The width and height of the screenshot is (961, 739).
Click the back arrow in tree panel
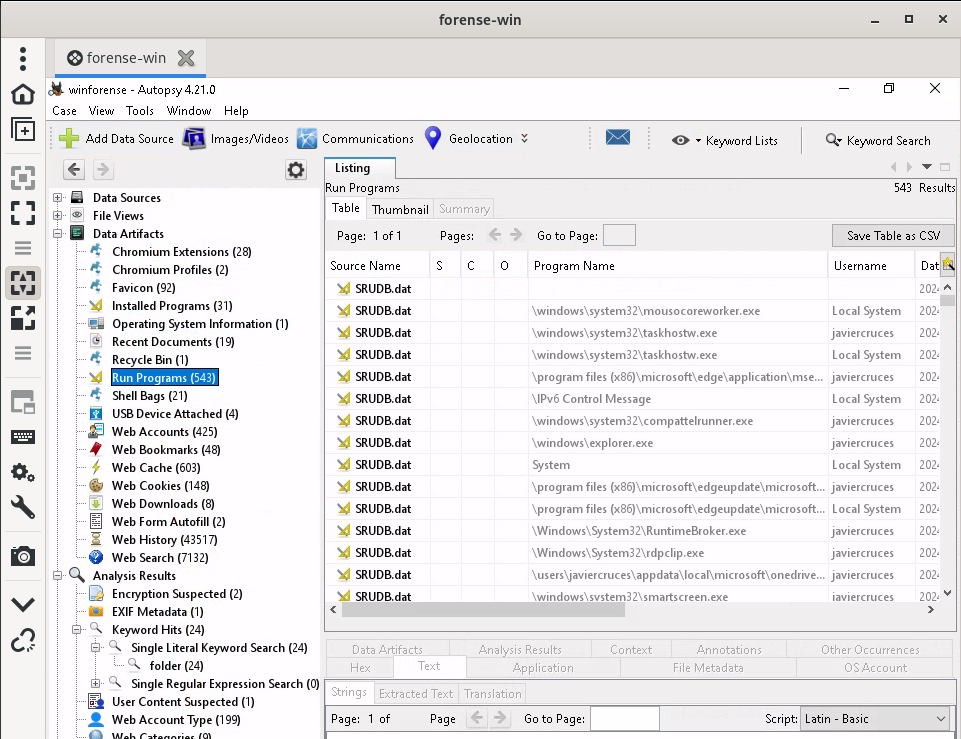(74, 170)
